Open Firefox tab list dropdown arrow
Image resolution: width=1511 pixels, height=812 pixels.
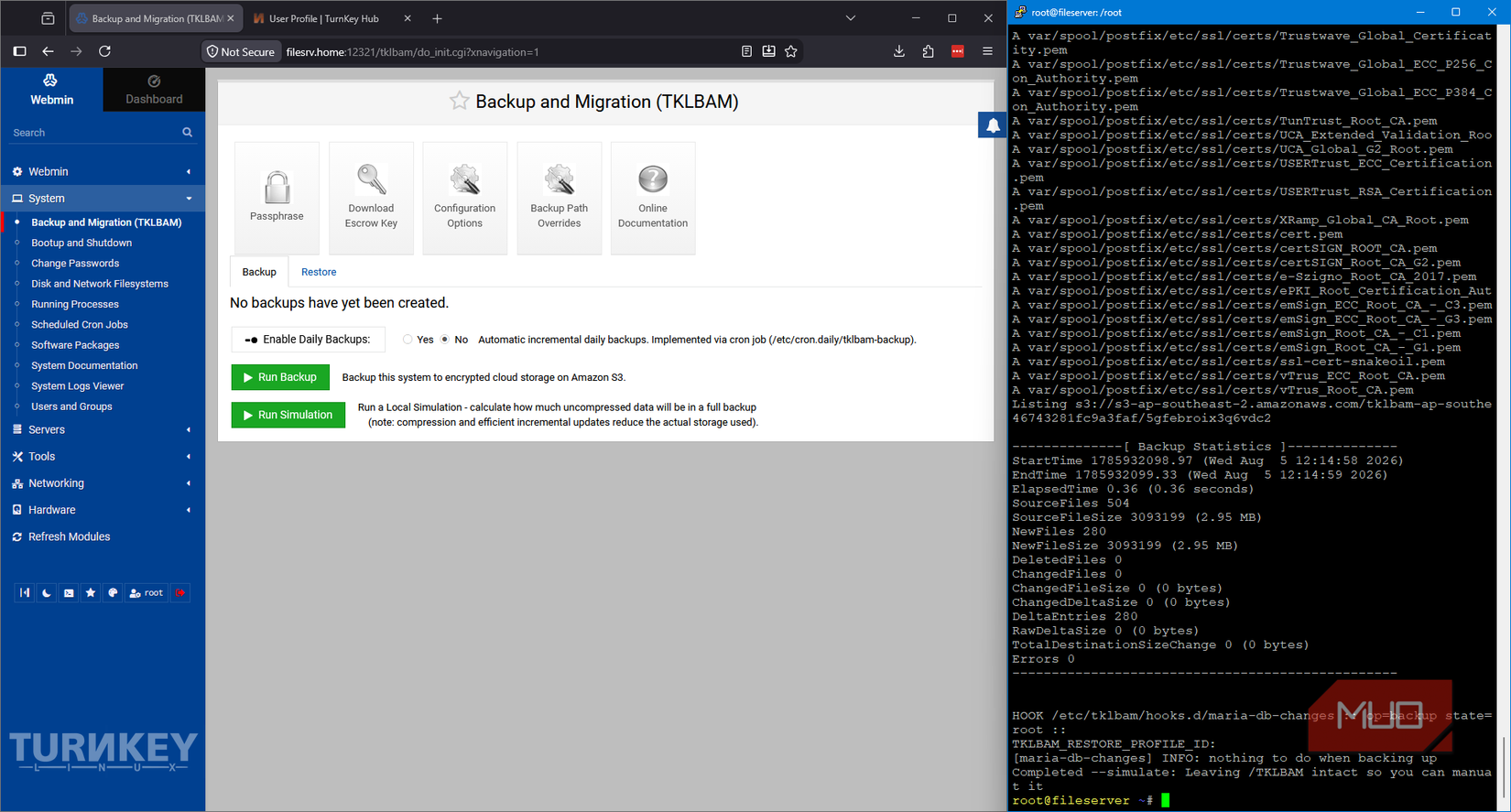point(851,18)
